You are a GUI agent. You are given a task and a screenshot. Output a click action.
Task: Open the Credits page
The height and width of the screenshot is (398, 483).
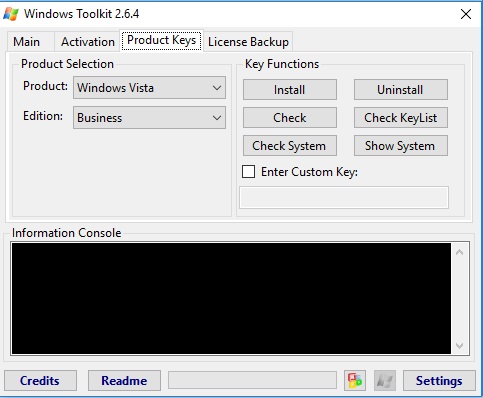(40, 380)
